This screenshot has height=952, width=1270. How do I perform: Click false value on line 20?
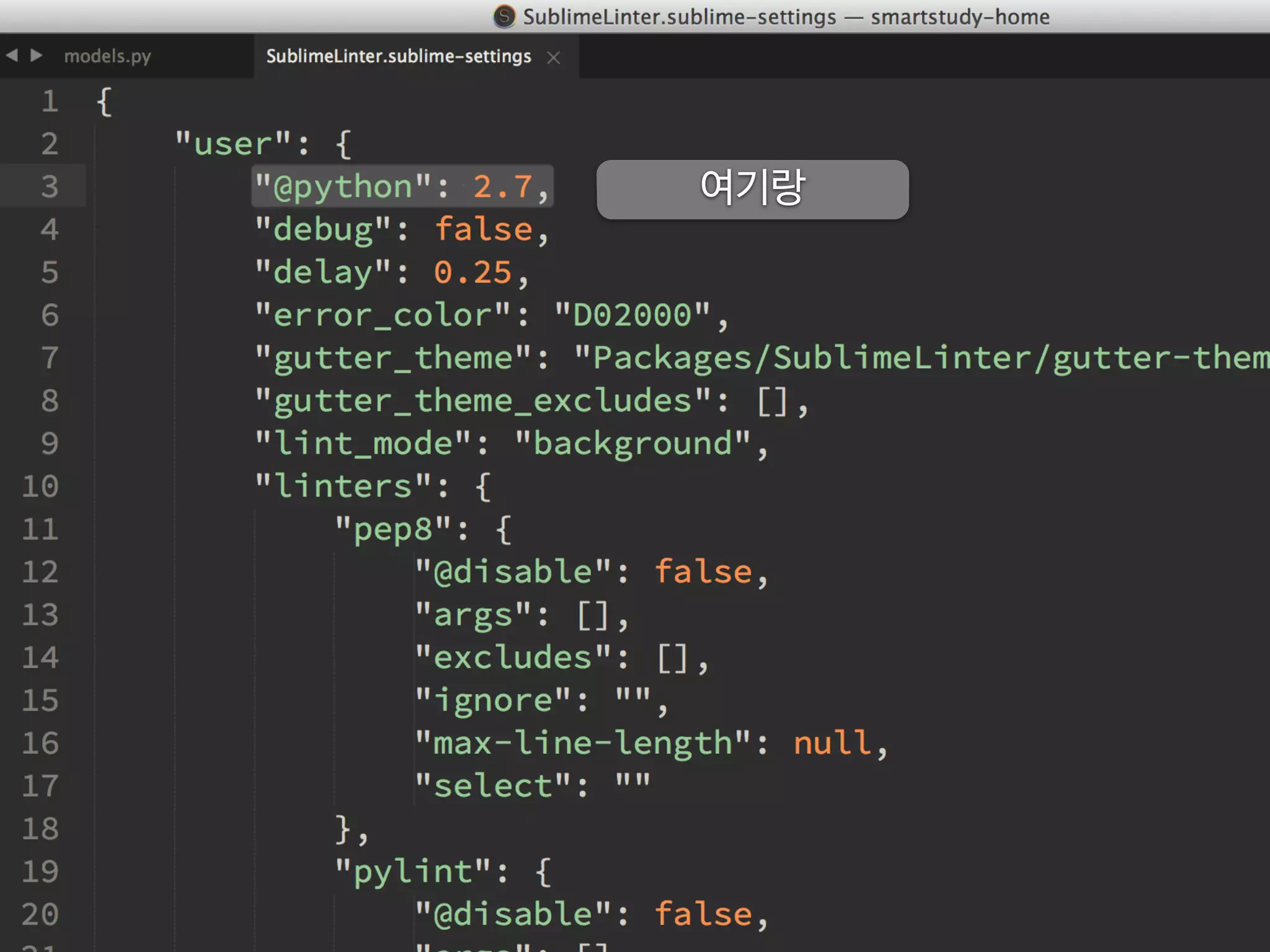703,914
